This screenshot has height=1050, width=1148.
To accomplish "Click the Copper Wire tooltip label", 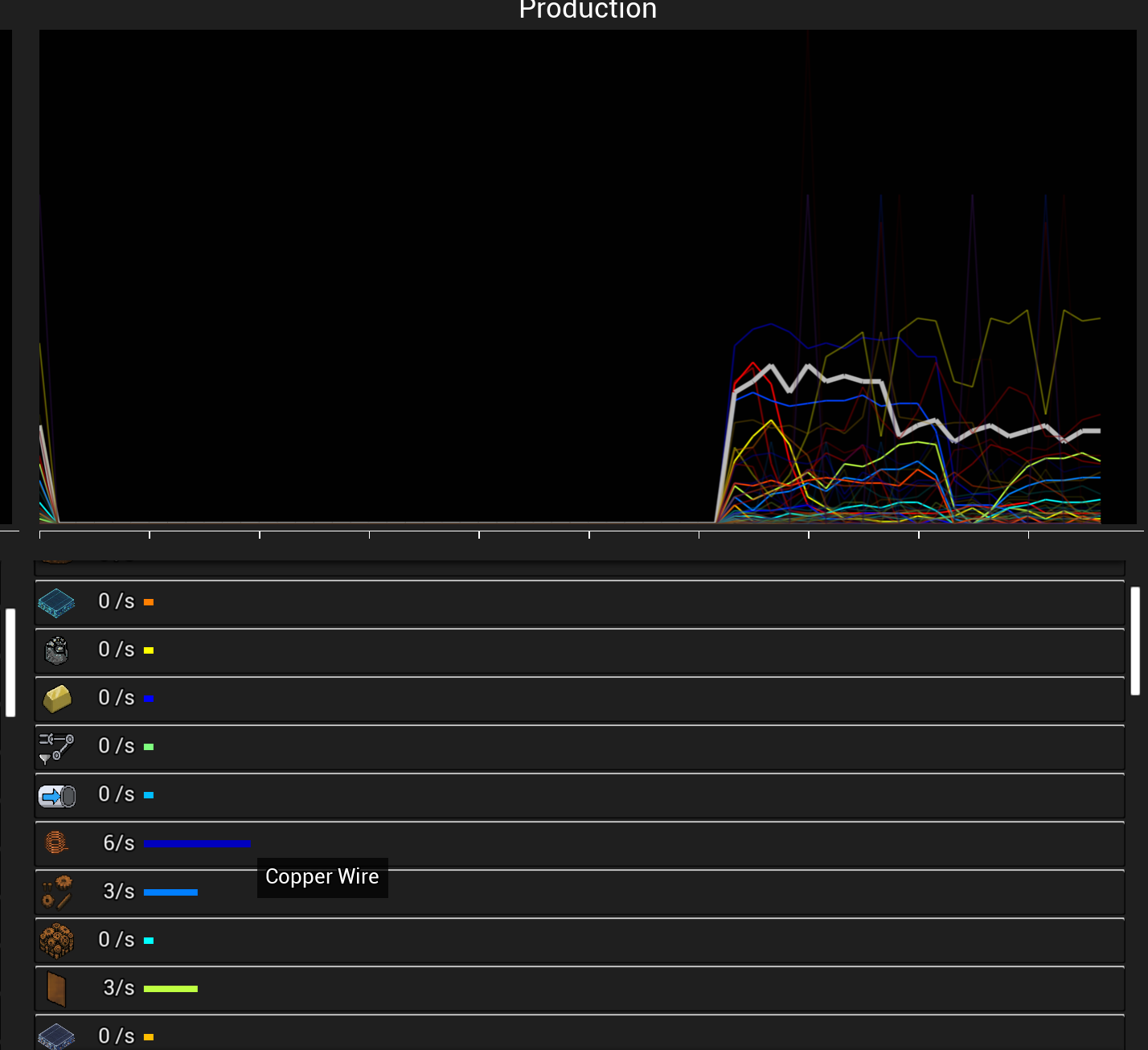I will 322,877.
